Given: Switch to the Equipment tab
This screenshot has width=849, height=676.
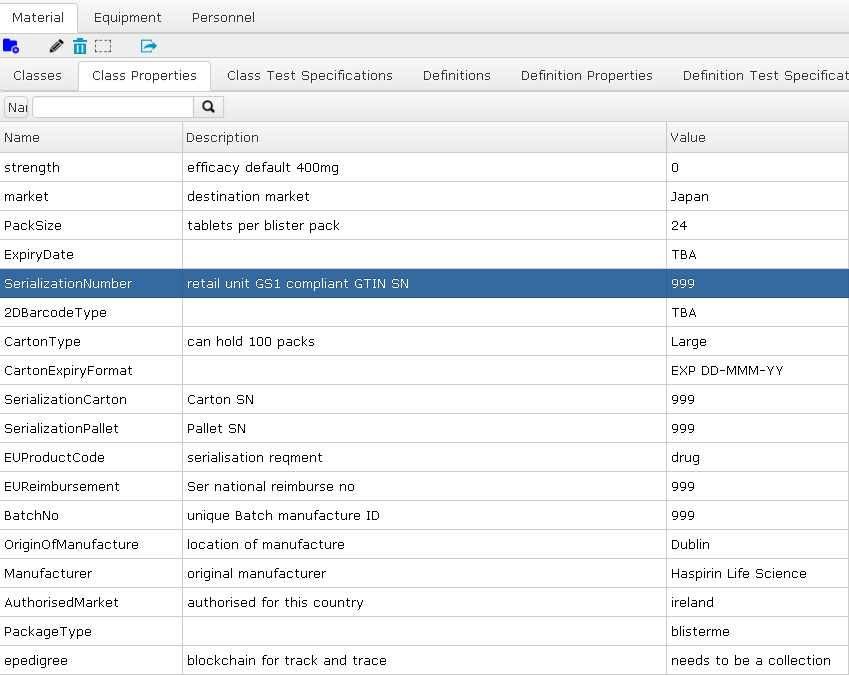Looking at the screenshot, I should (x=127, y=17).
